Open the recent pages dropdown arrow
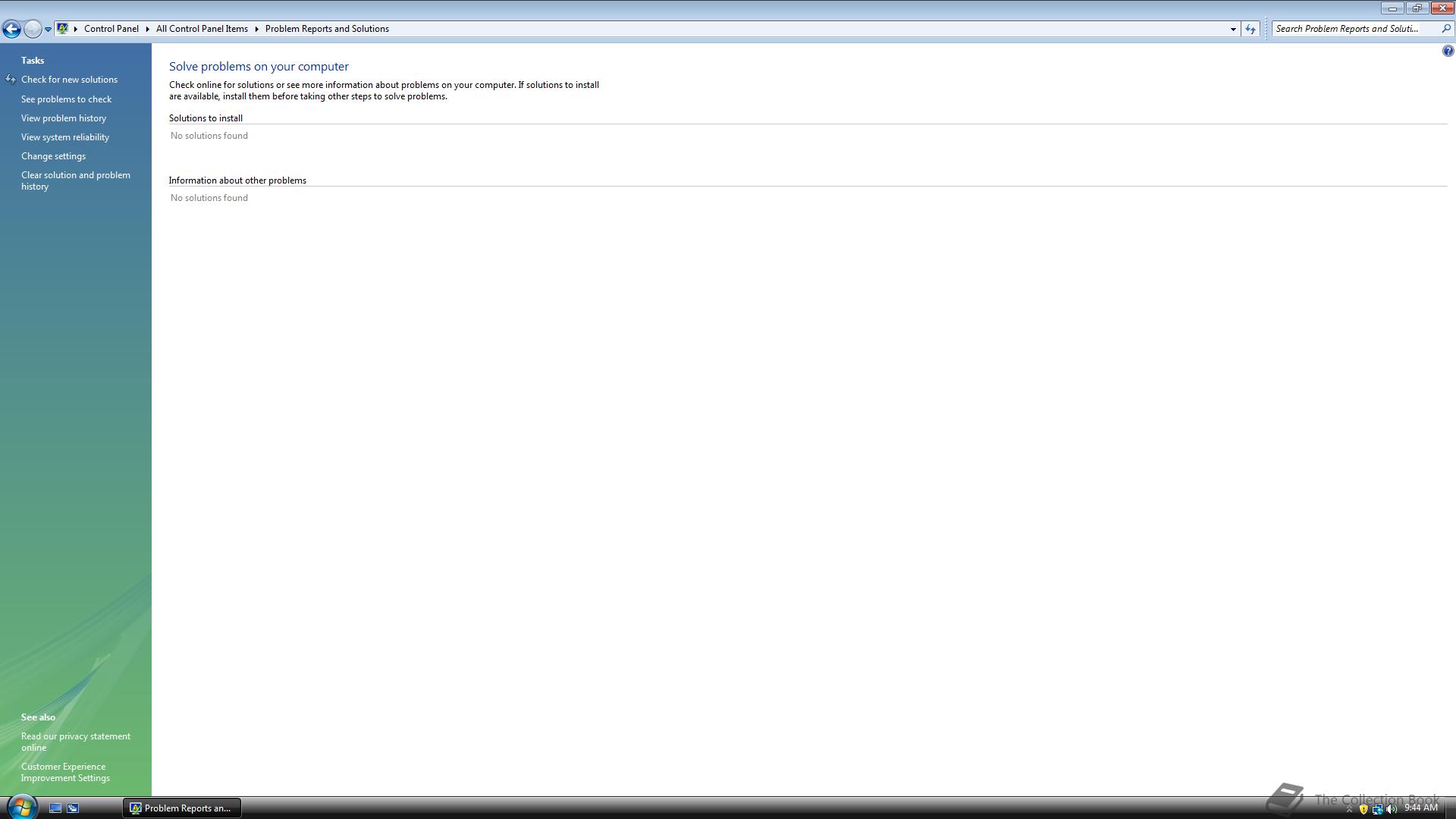 click(48, 30)
